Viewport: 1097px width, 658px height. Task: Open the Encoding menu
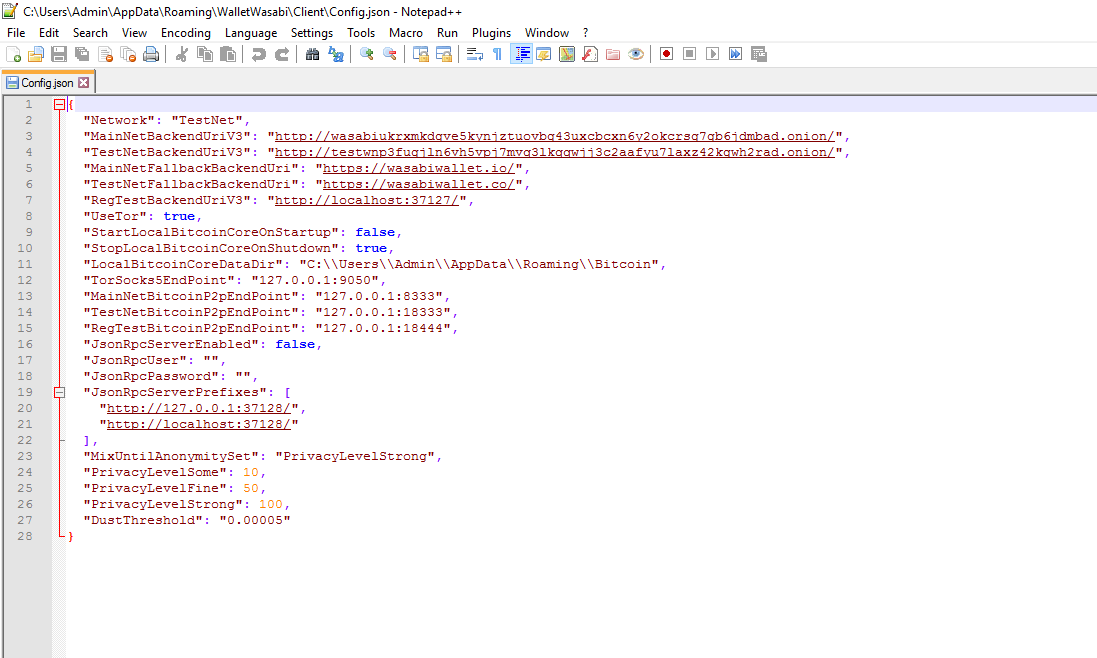coord(185,33)
